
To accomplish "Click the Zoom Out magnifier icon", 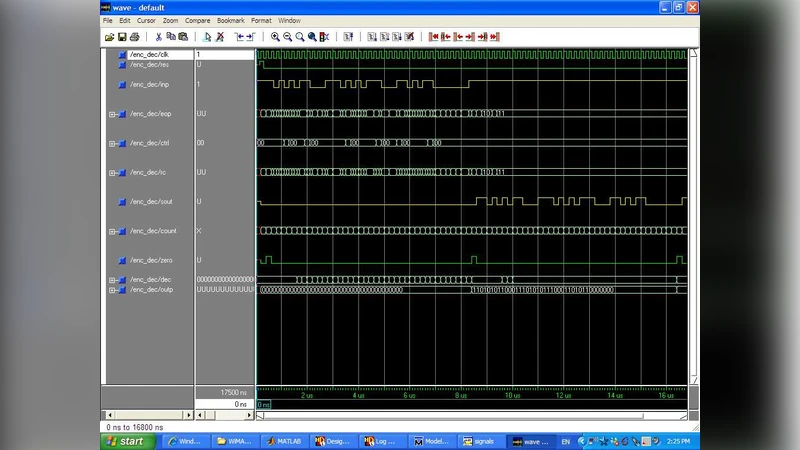I will click(x=287, y=37).
